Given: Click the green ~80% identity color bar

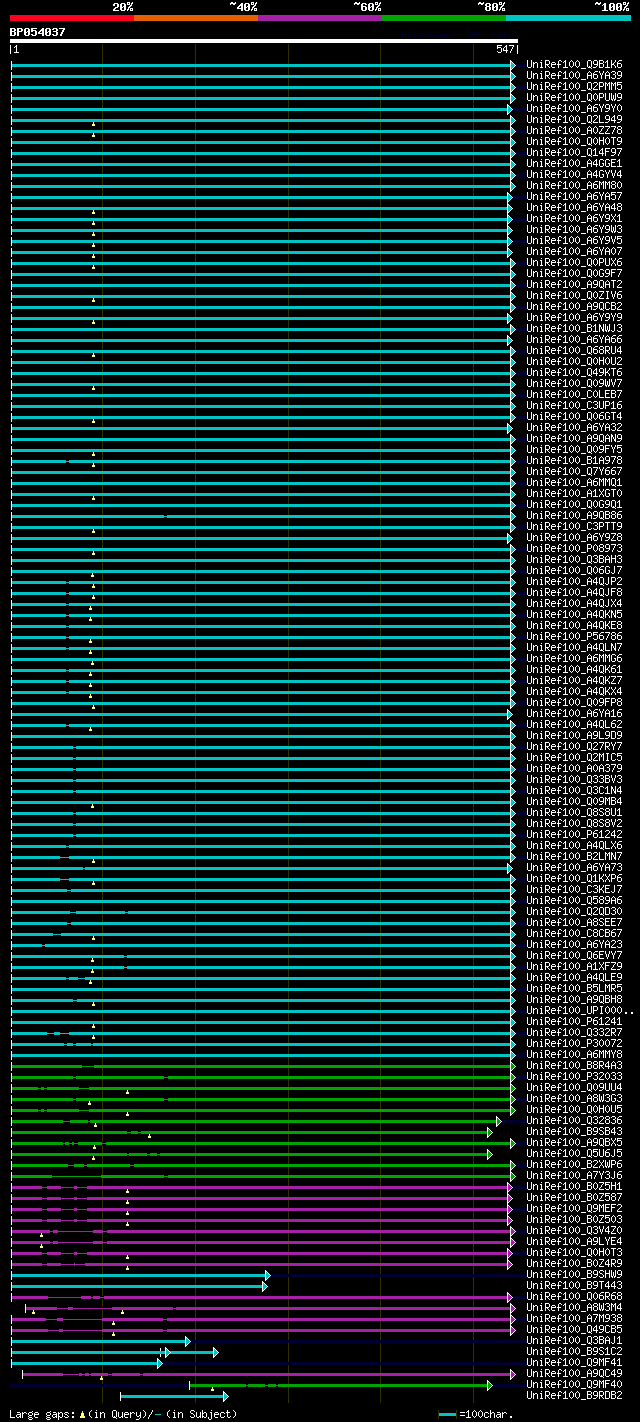Looking at the screenshot, I should point(444,17).
